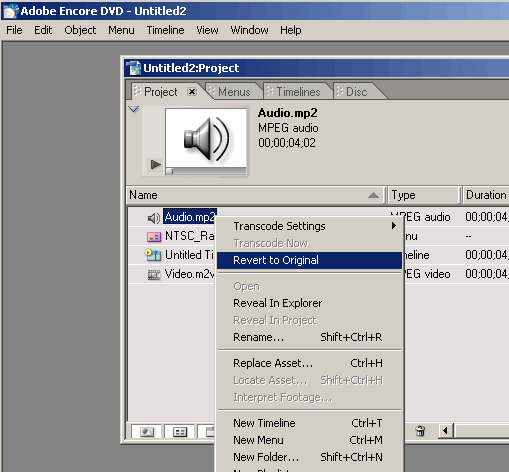Image resolution: width=509 pixels, height=472 pixels.
Task: Play the Audio.mp2 preview
Action: pyautogui.click(x=155, y=164)
